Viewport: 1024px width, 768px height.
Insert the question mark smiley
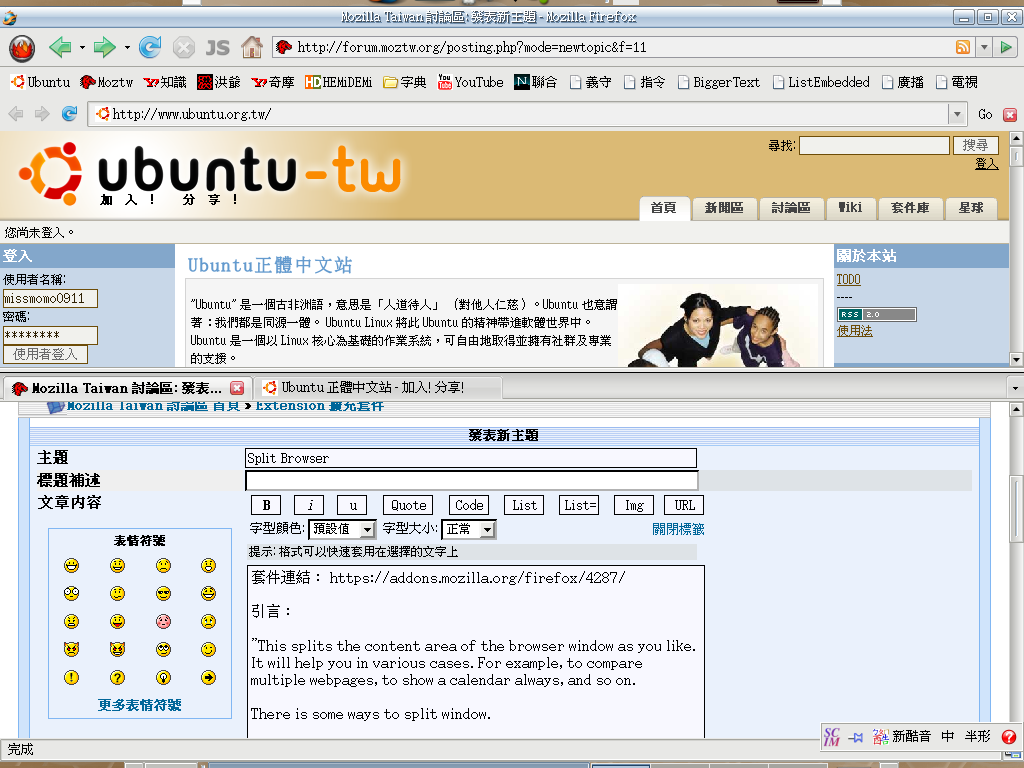(118, 677)
